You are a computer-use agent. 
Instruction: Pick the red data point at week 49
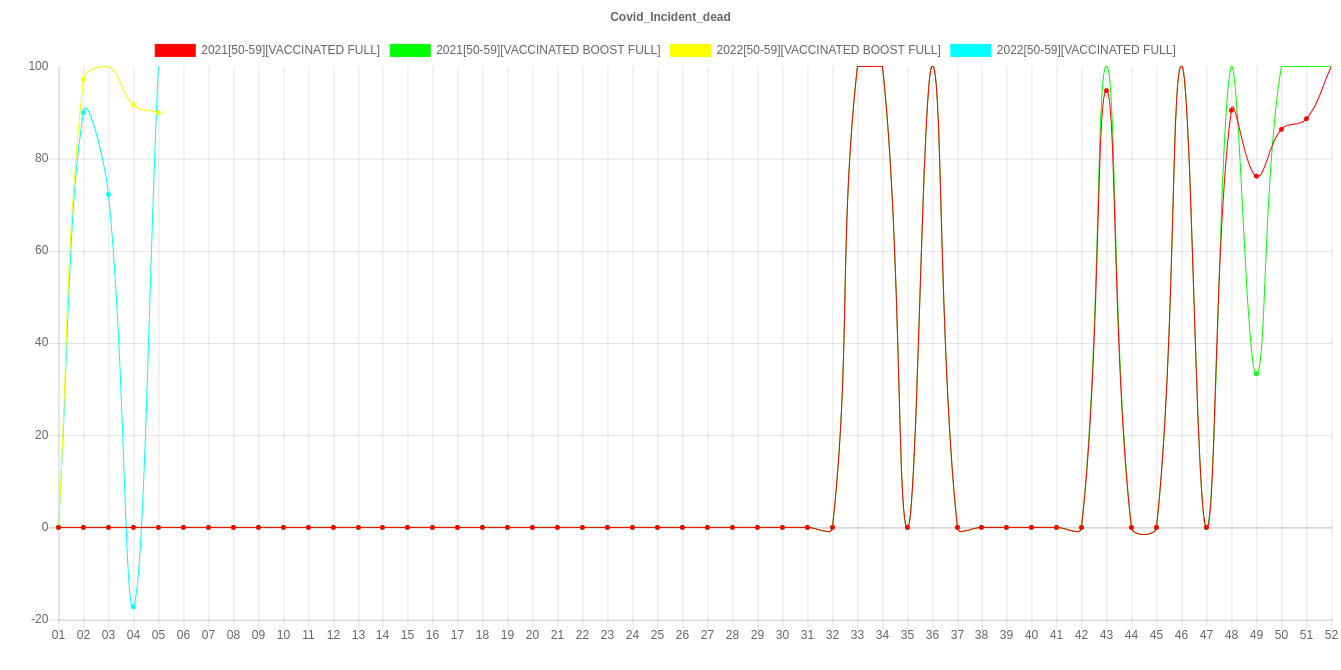coord(1256,176)
